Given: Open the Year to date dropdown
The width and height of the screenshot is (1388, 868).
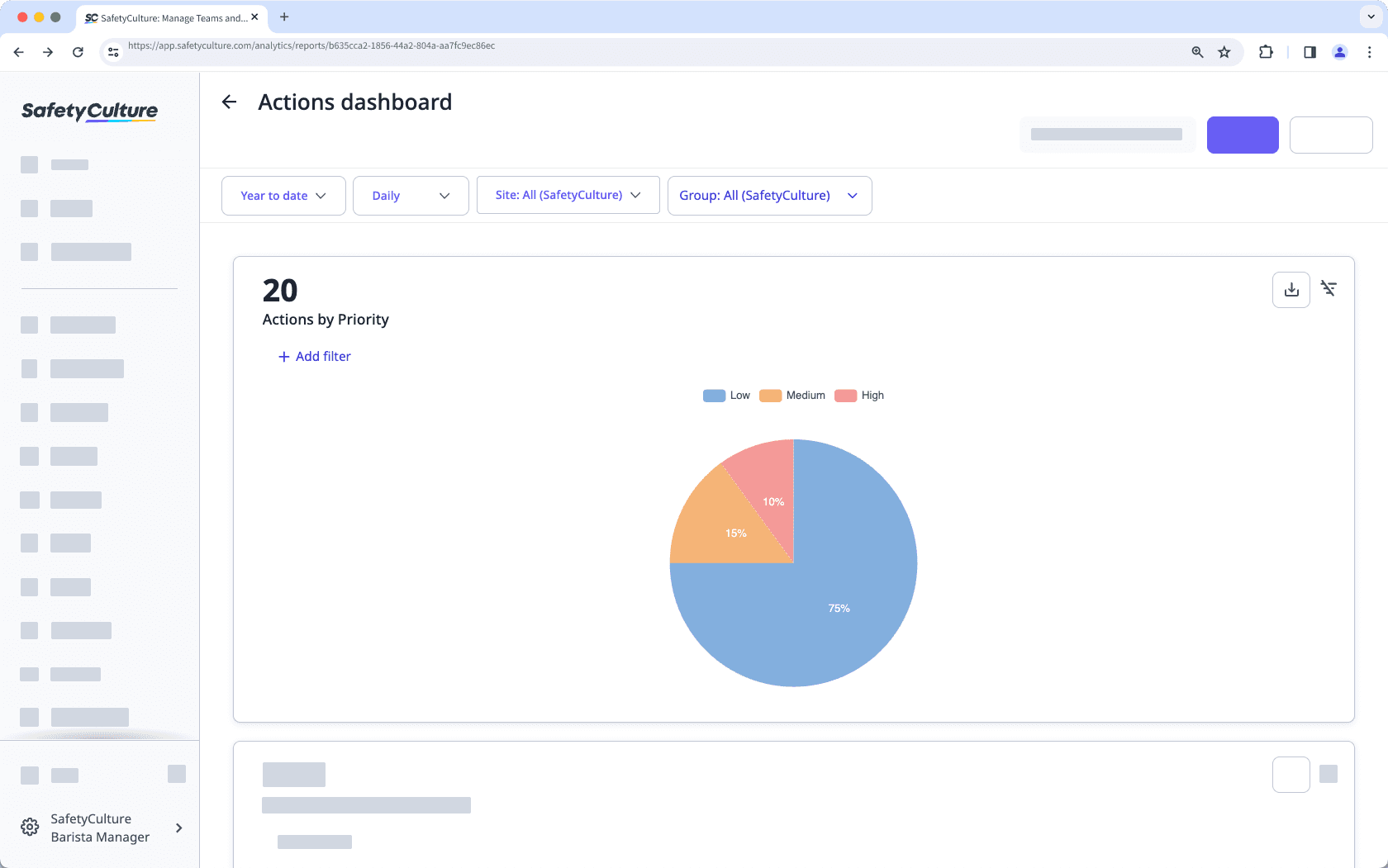Looking at the screenshot, I should coord(283,196).
